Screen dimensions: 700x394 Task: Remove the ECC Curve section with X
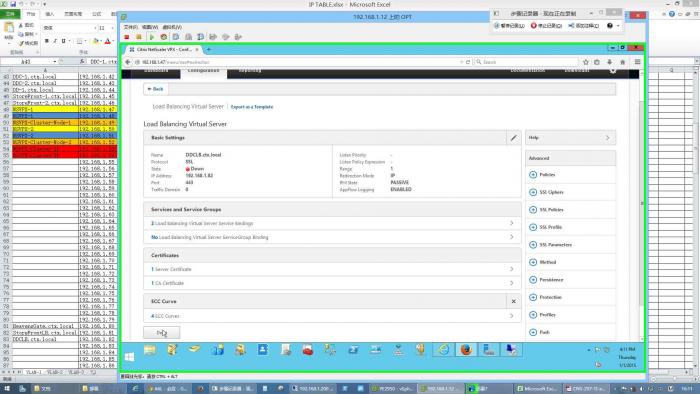pos(513,302)
